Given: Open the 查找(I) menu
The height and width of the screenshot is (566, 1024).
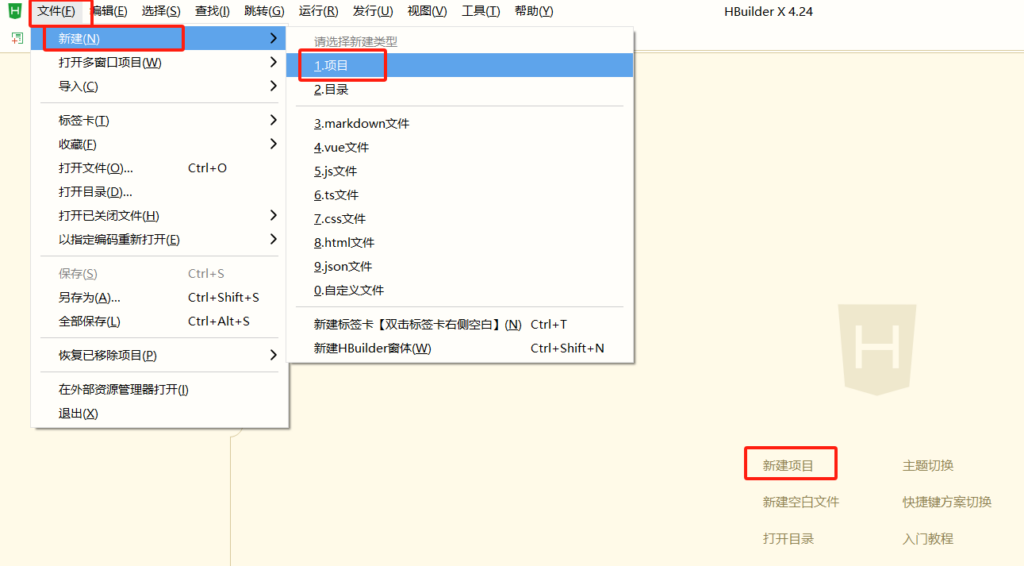Looking at the screenshot, I should click(212, 11).
